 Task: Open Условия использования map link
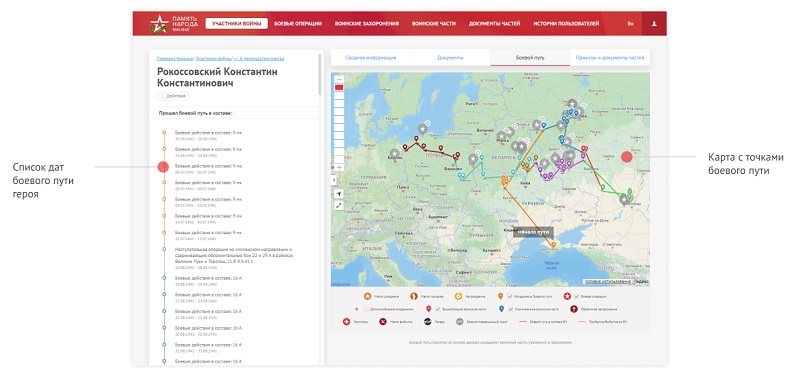click(x=609, y=281)
